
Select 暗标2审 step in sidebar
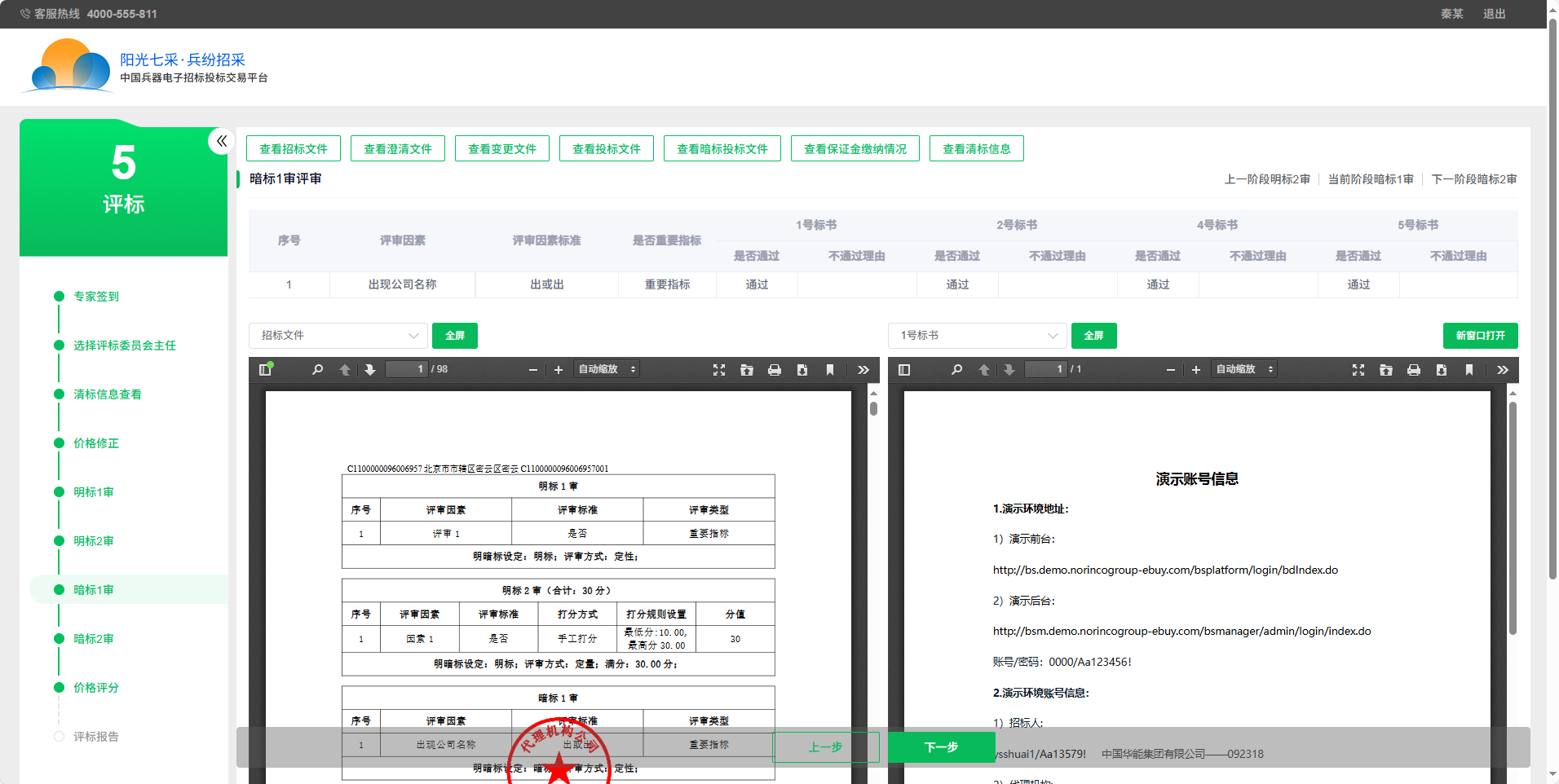tap(94, 639)
